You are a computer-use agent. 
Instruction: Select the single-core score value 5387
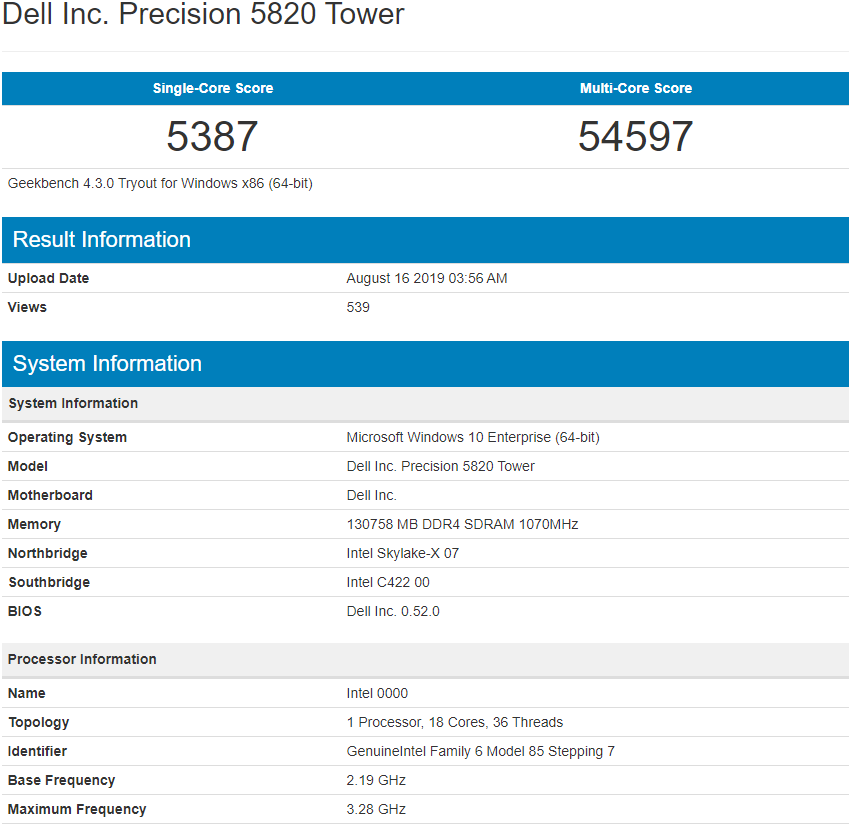click(212, 136)
